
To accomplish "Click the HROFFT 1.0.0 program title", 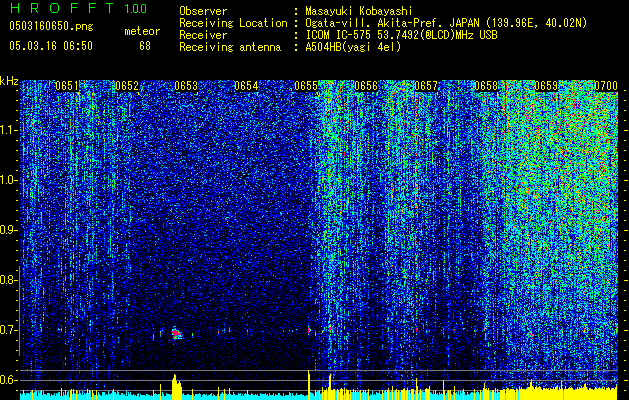I will coord(78,8).
